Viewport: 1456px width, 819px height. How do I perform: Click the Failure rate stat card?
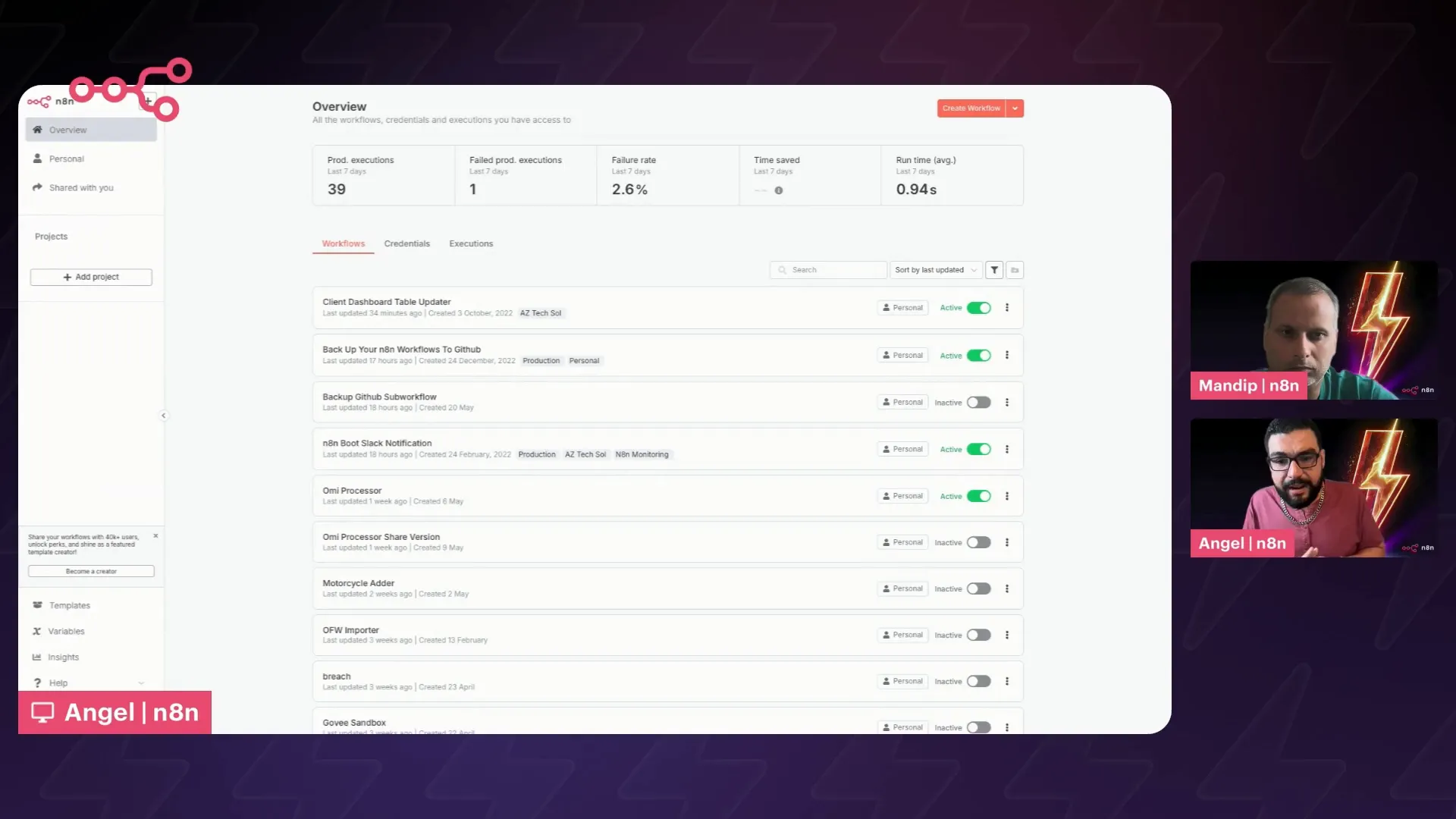point(668,175)
